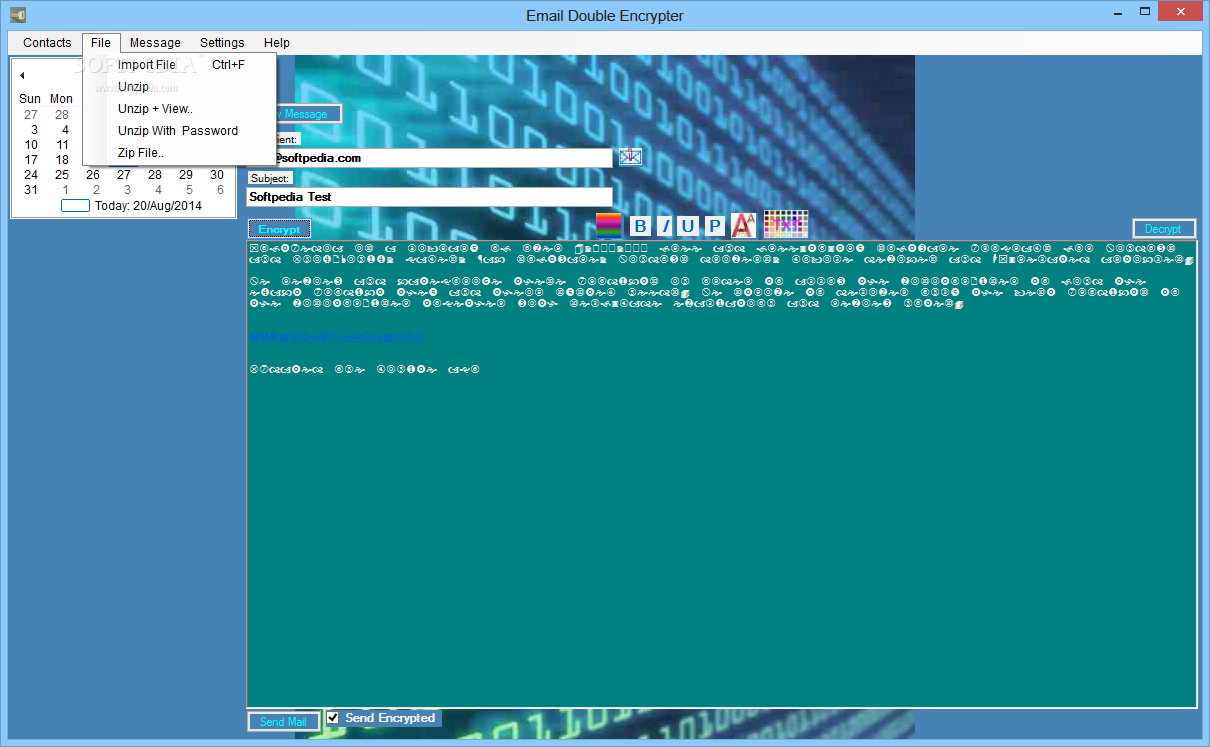
Task: Select calendar day 24
Action: click(x=31, y=175)
